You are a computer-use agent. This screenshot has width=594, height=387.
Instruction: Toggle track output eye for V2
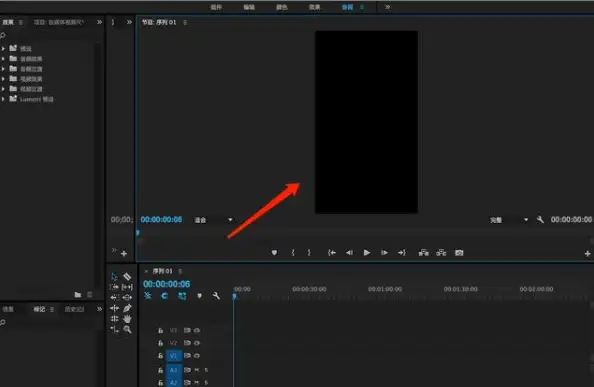click(x=197, y=343)
